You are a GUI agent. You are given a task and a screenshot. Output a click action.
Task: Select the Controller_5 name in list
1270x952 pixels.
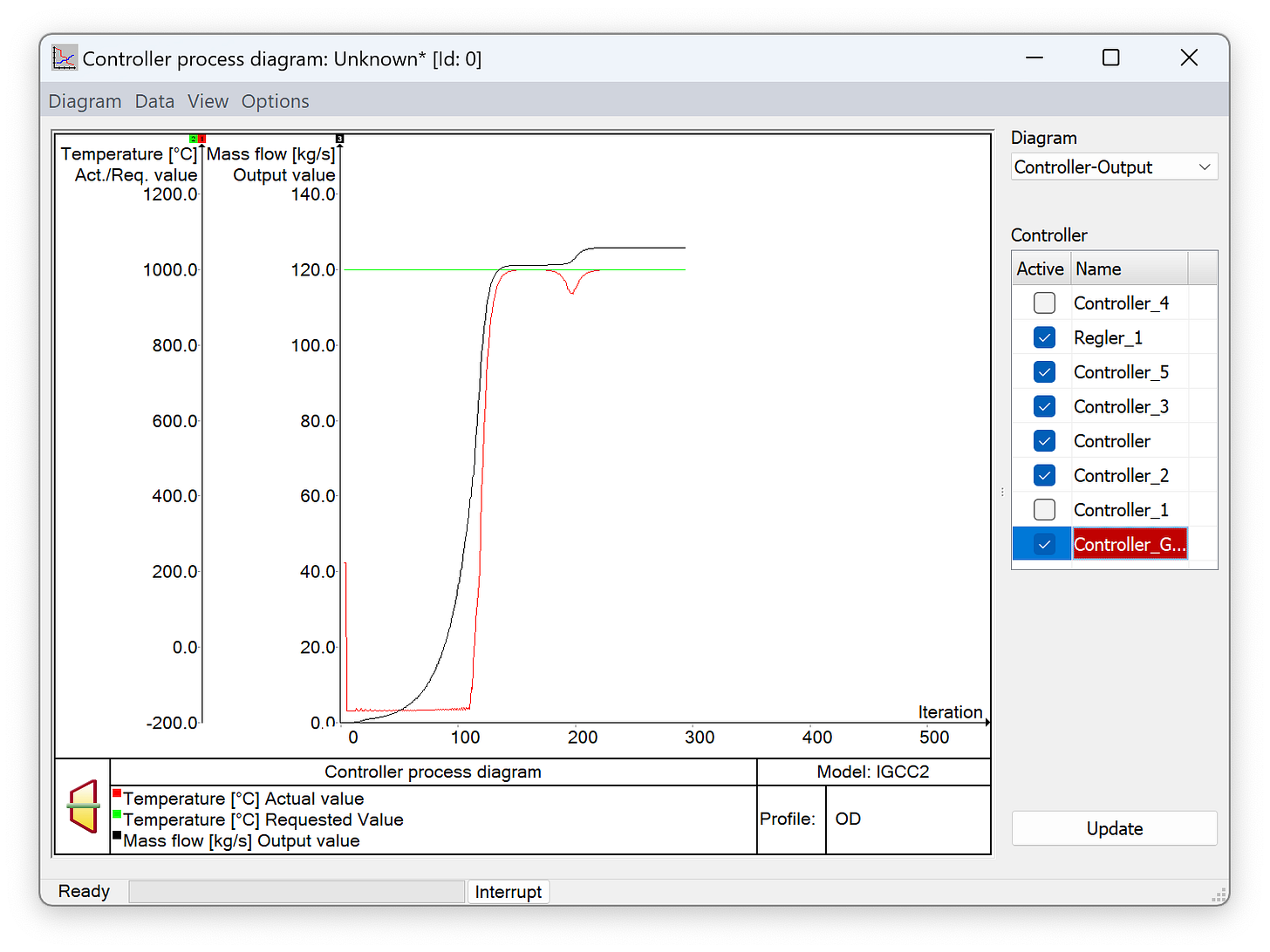tap(1121, 372)
